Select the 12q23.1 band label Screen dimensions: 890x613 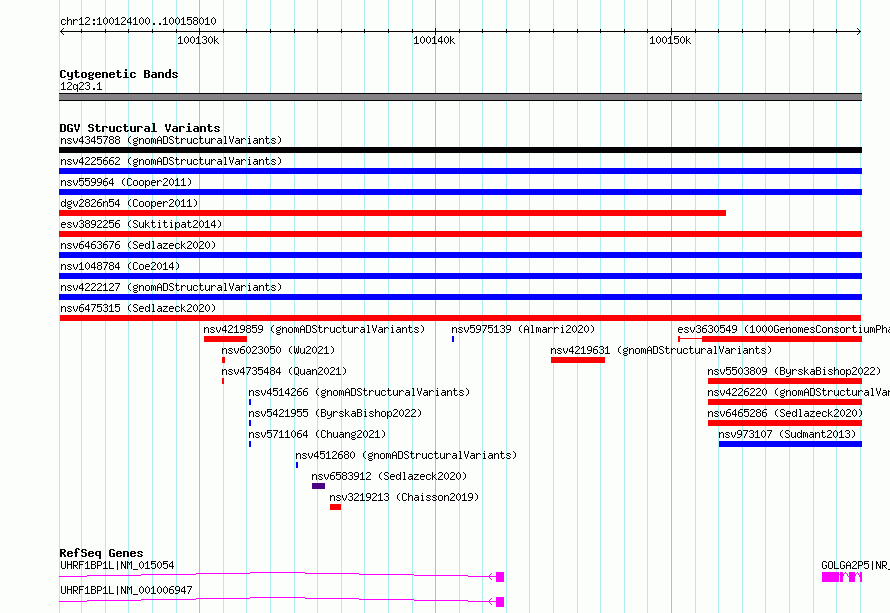[81, 86]
